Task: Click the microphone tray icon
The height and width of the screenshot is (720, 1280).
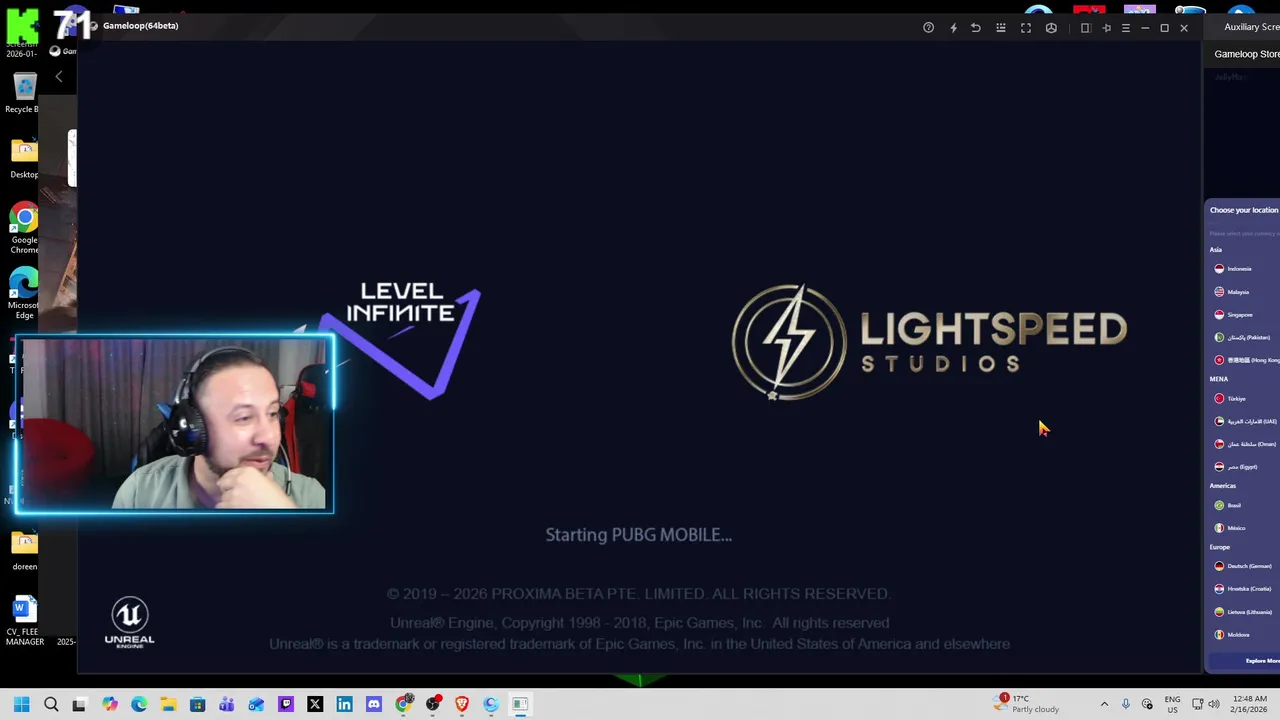Action: pyautogui.click(x=1126, y=704)
